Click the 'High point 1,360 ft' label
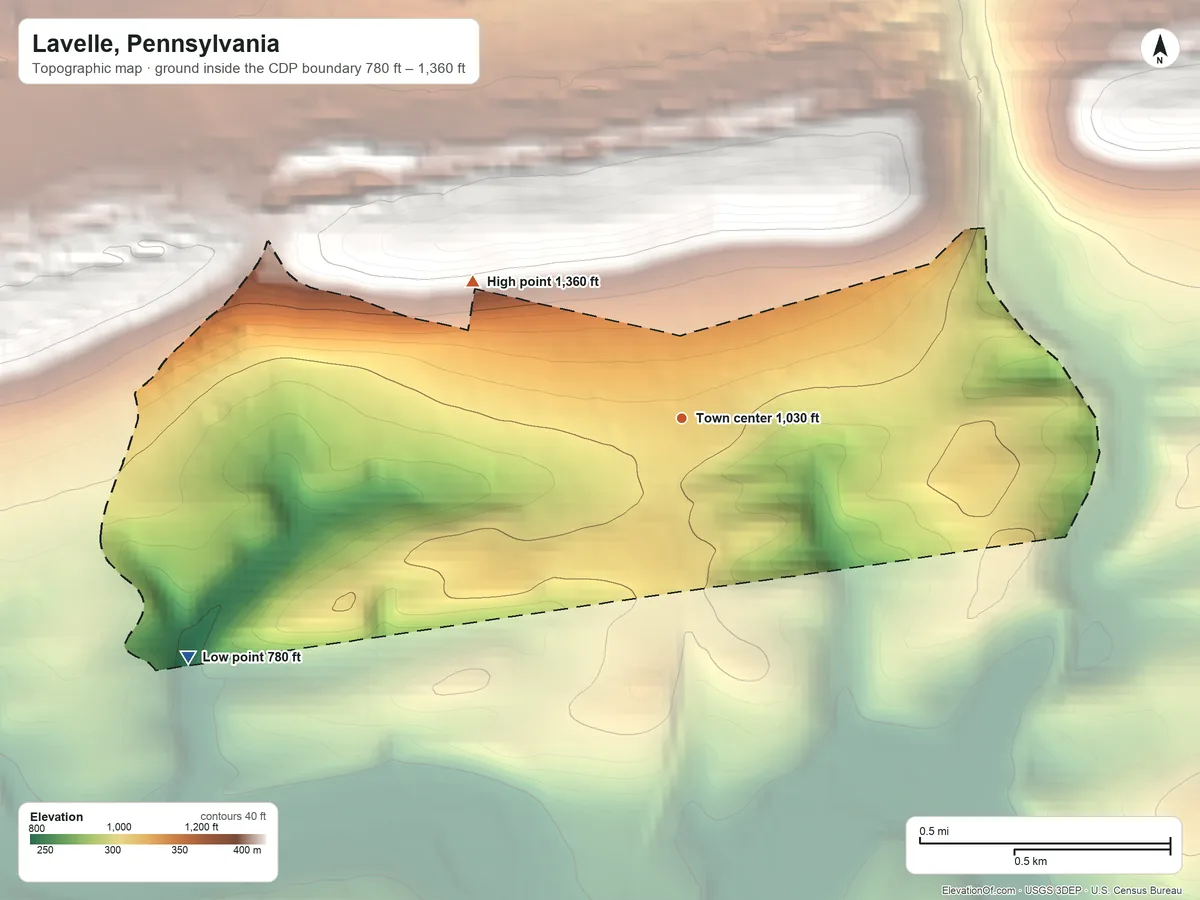 543,282
